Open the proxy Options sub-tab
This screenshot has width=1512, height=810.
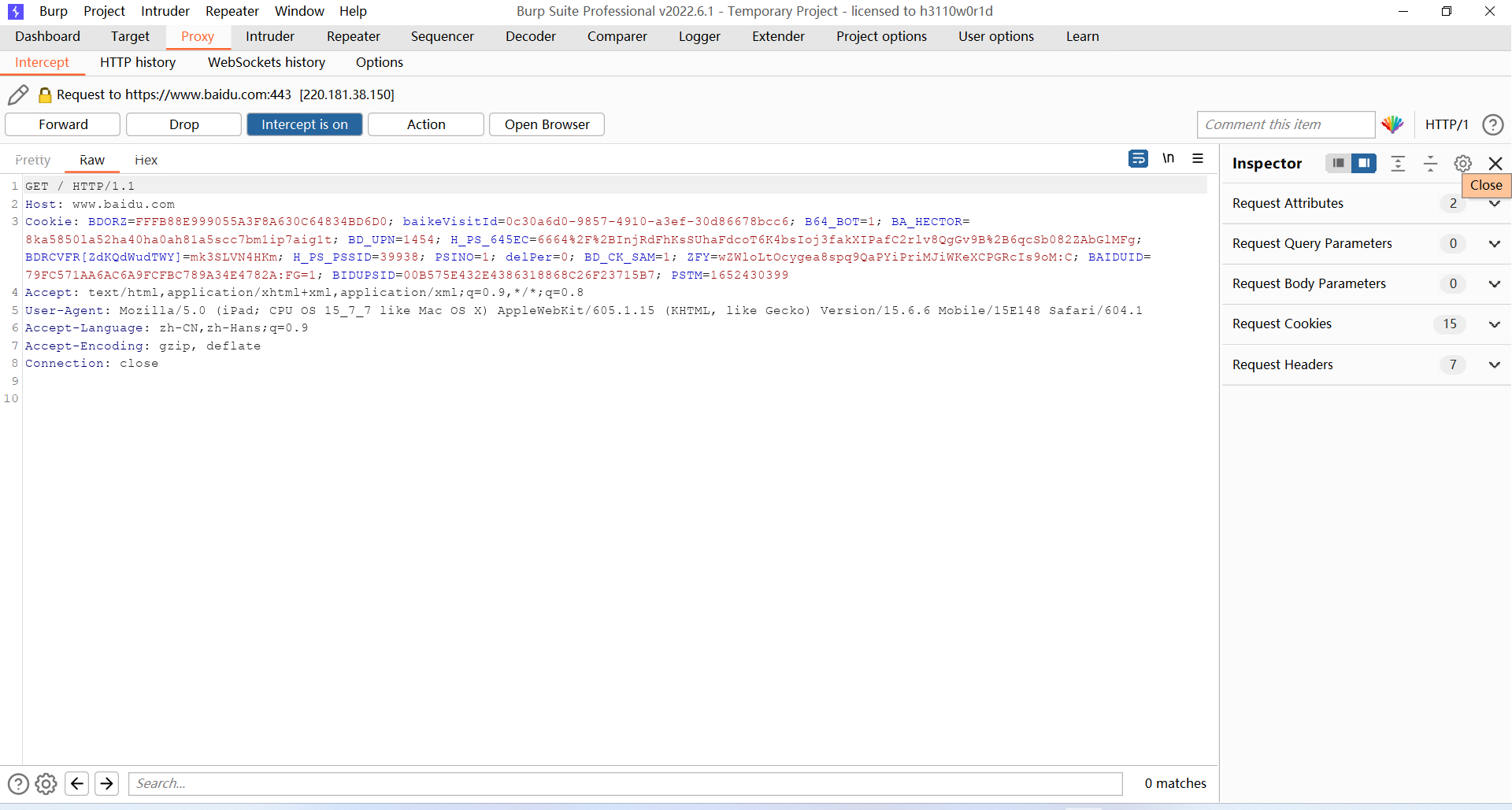380,62
